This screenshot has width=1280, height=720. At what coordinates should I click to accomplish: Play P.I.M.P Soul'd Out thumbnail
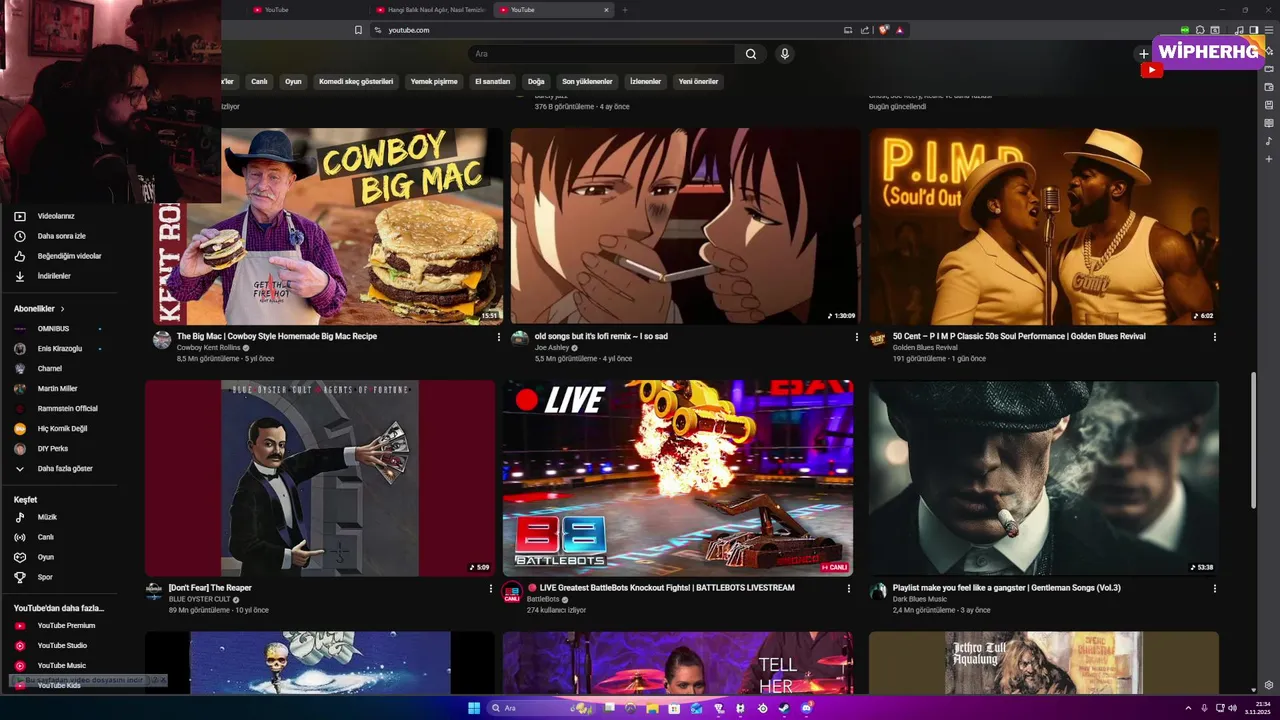1044,226
